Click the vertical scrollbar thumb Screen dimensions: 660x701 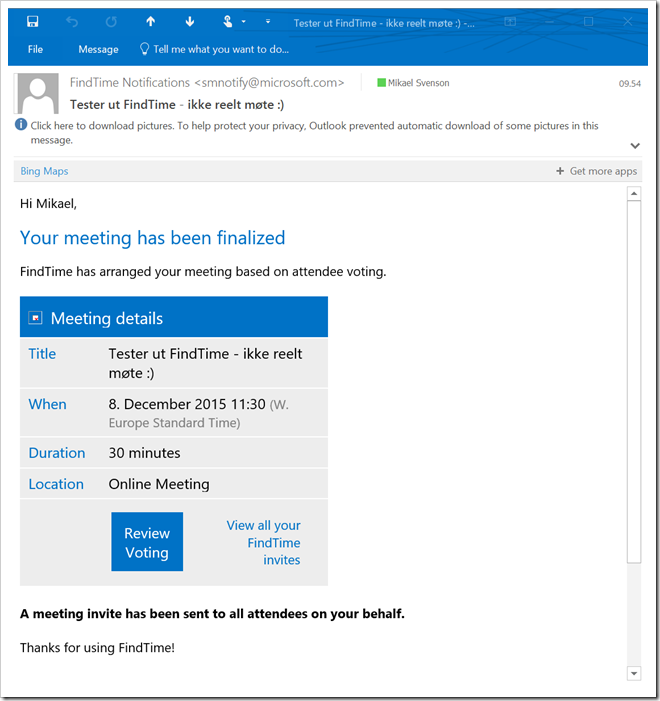click(x=634, y=381)
